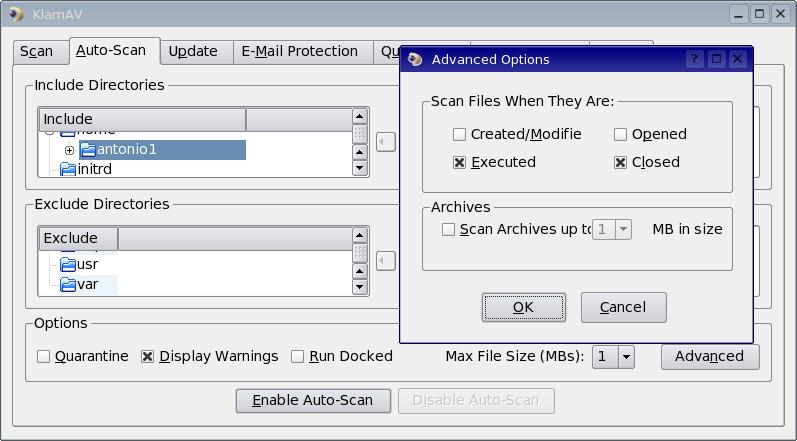
Task: Click the var folder icon
Action: click(68, 284)
